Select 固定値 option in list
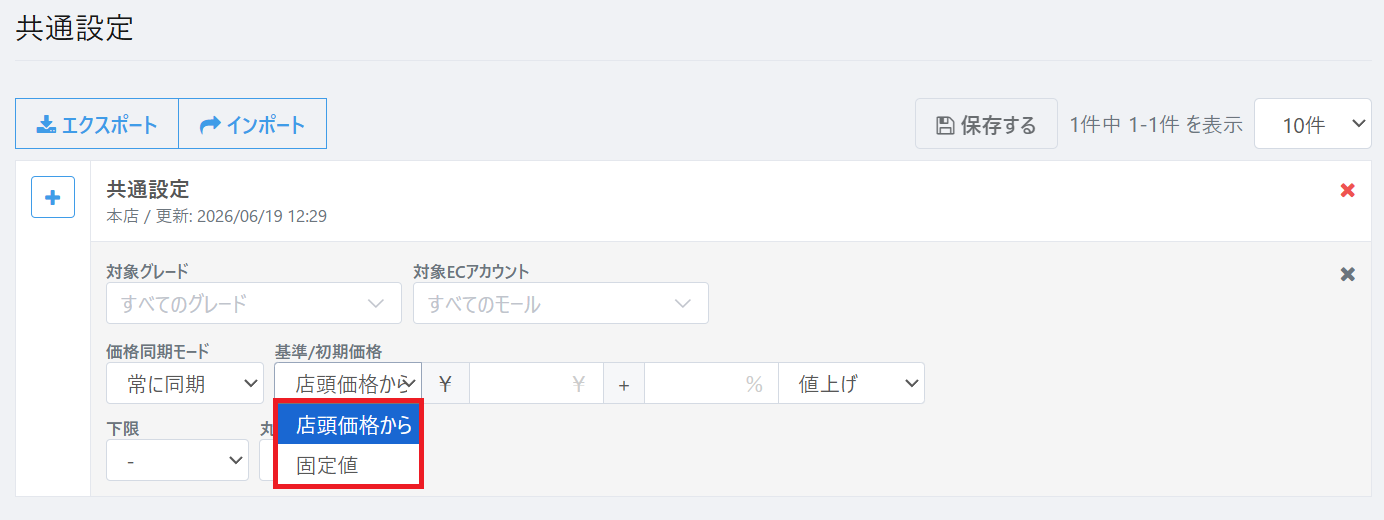Image resolution: width=1384 pixels, height=520 pixels. [349, 465]
